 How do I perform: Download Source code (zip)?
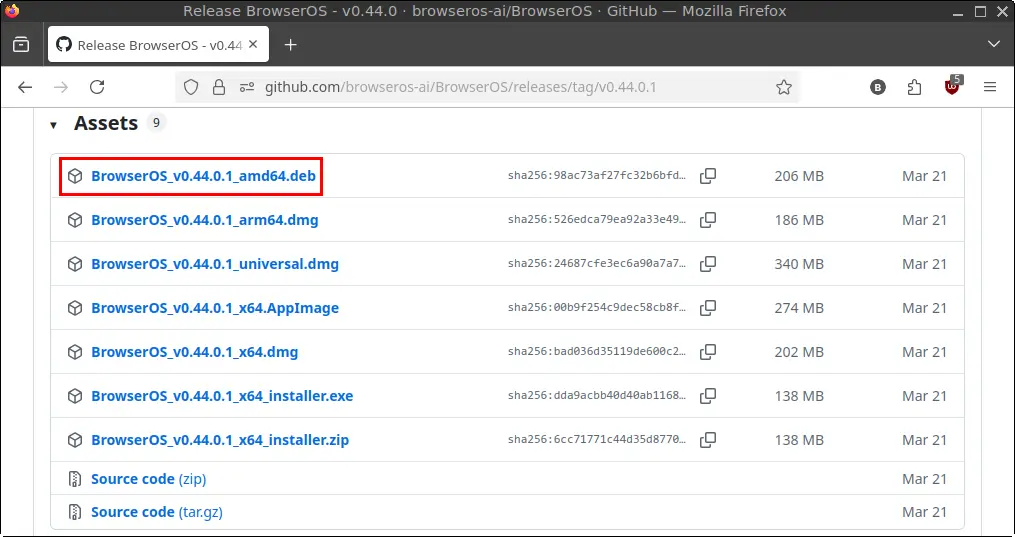click(x=148, y=479)
